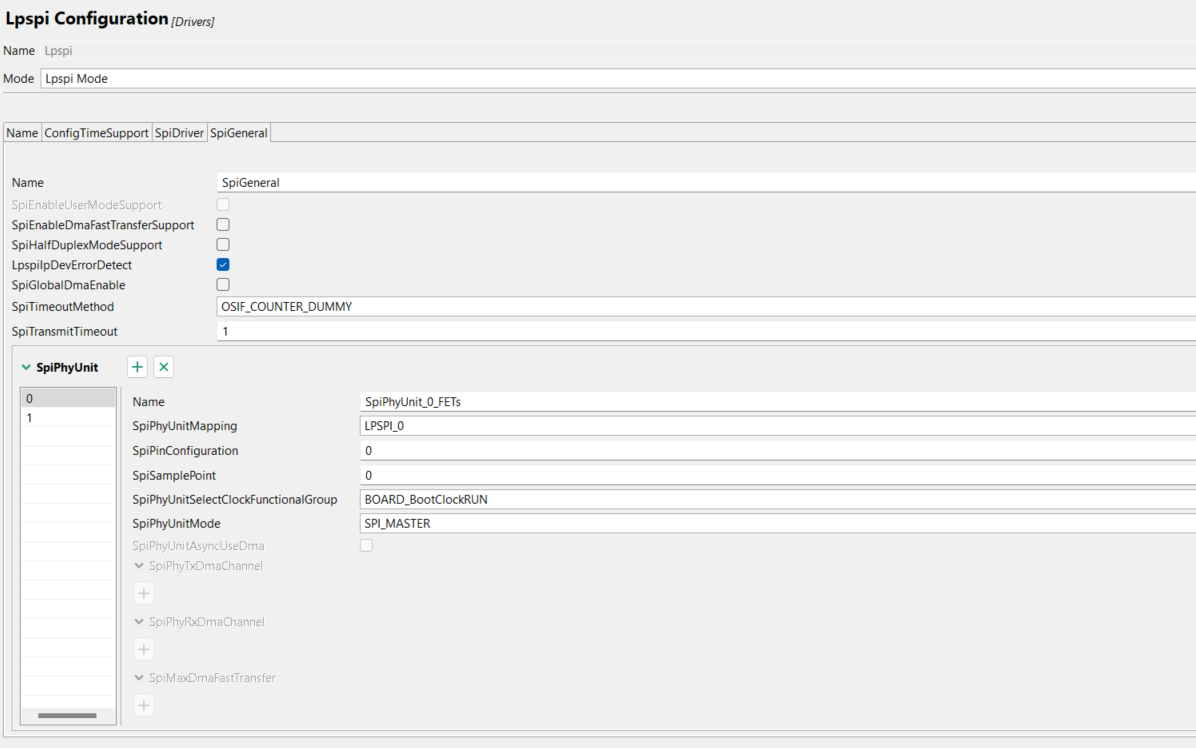This screenshot has height=748, width=1196.
Task: Add a new SpiPhyUnit entry
Action: point(137,366)
